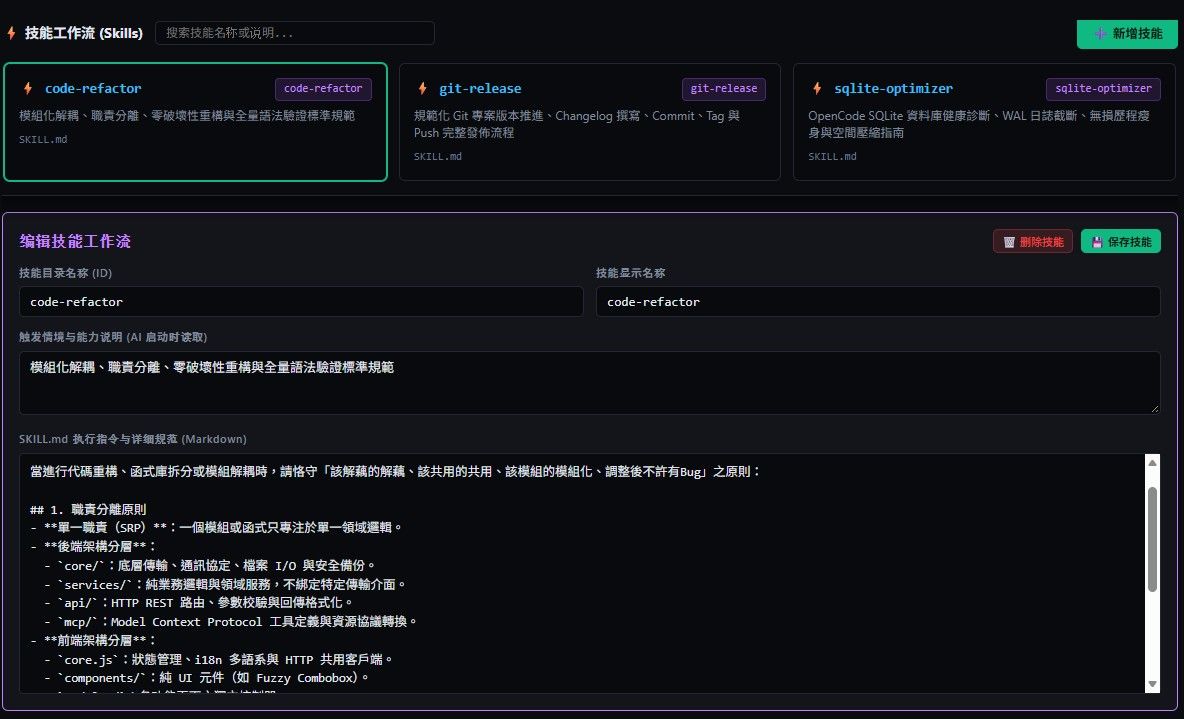Save the skill with 保存技能
The height and width of the screenshot is (719, 1184).
[1121, 242]
